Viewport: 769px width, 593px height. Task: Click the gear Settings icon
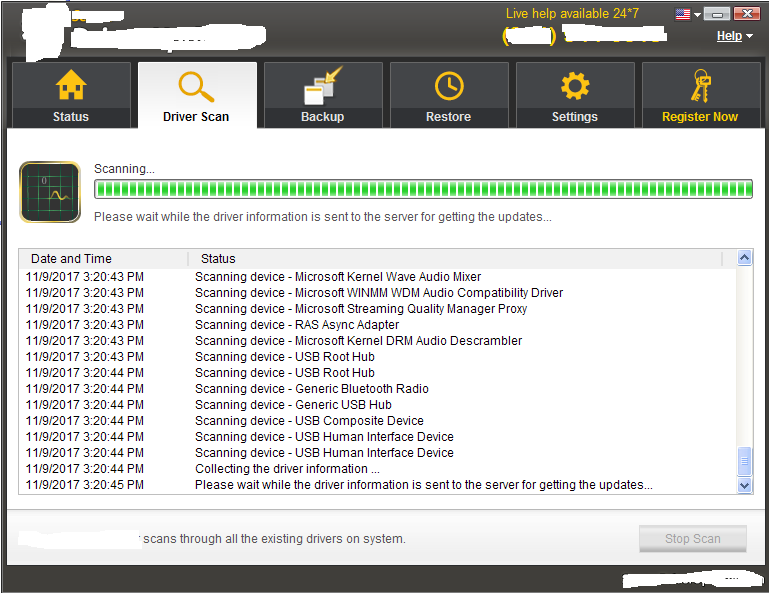click(575, 86)
